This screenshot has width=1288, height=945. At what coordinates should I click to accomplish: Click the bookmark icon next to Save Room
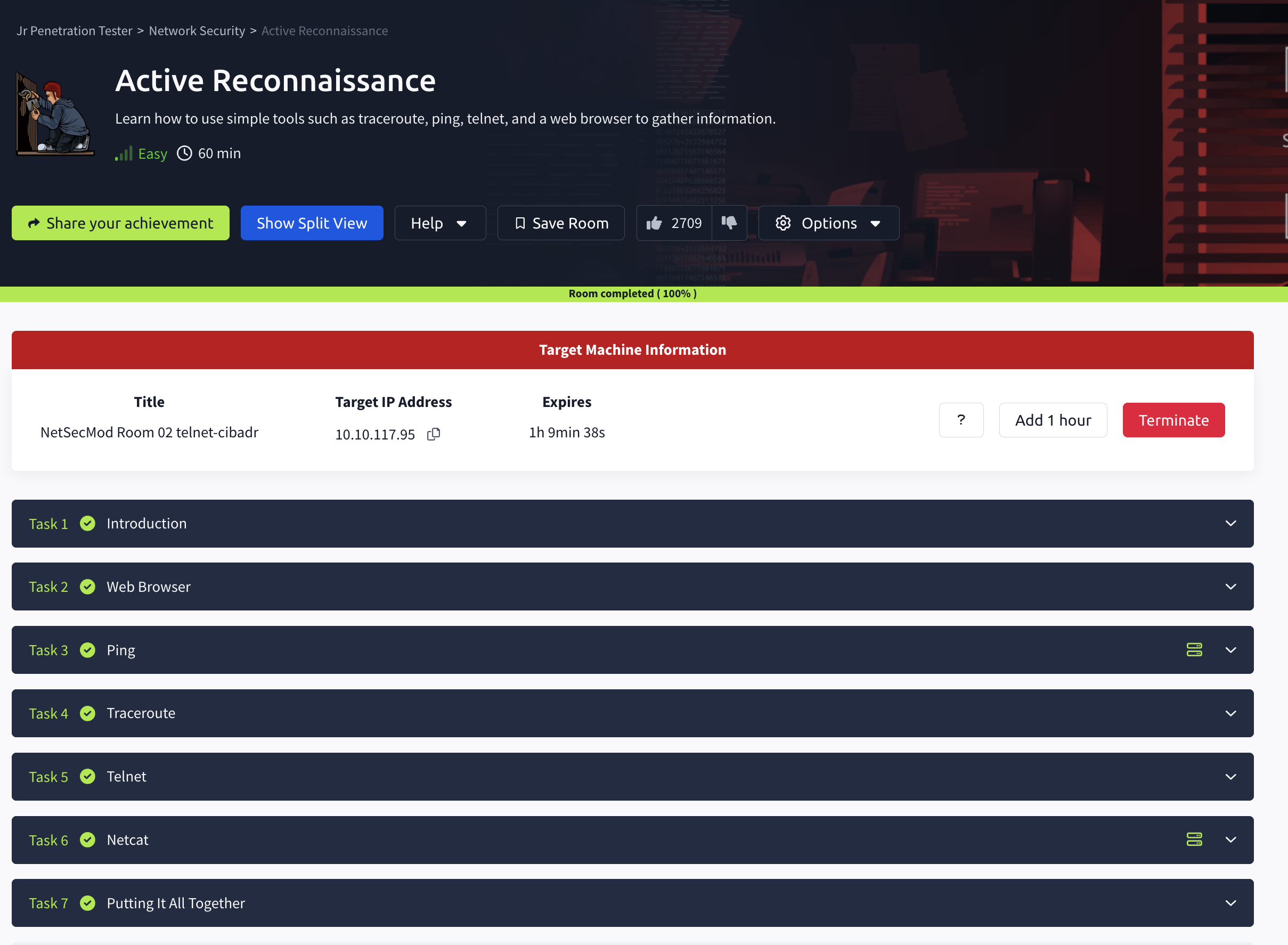(x=519, y=223)
